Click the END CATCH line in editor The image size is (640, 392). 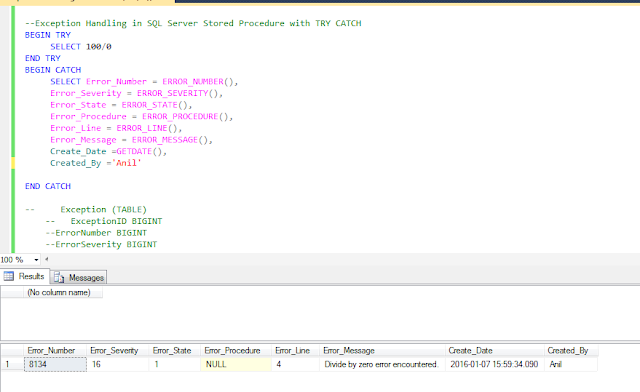(x=48, y=186)
